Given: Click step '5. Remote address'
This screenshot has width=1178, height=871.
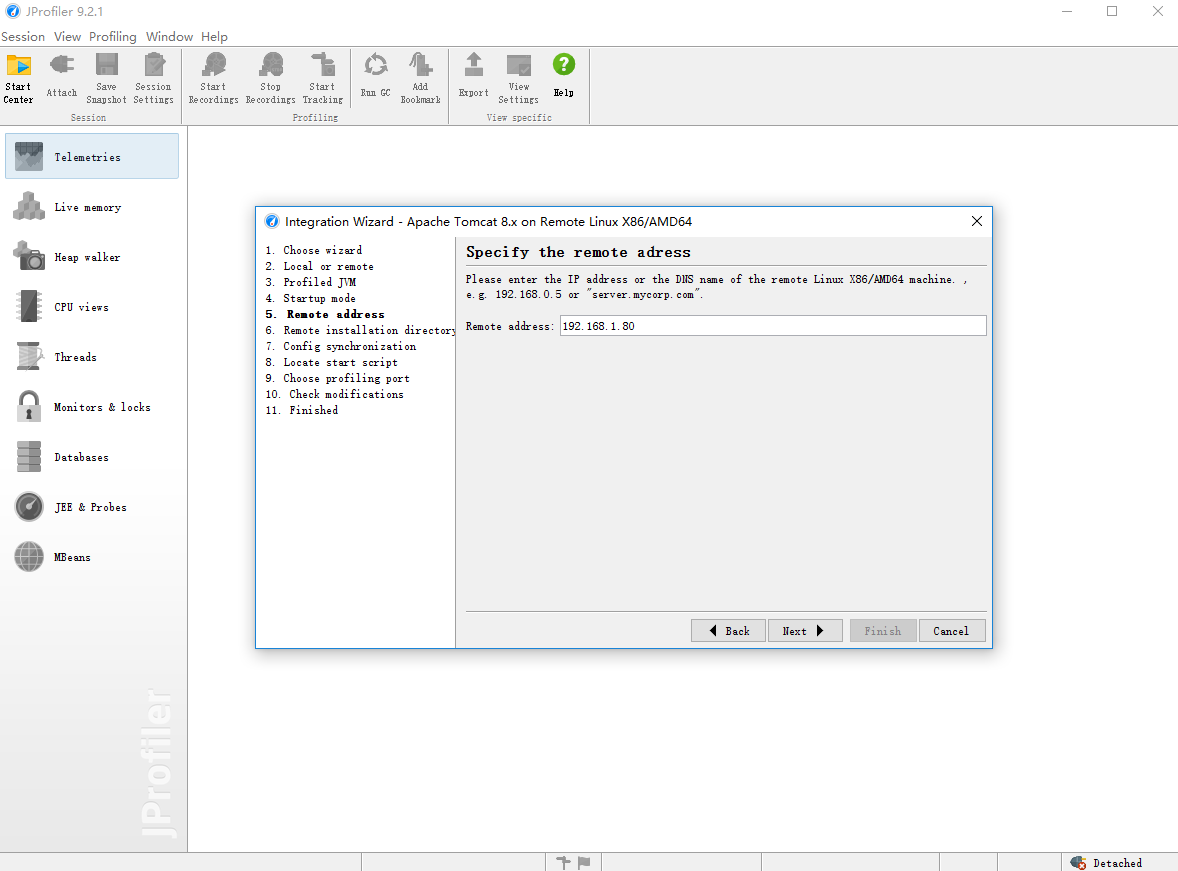Looking at the screenshot, I should (325, 314).
